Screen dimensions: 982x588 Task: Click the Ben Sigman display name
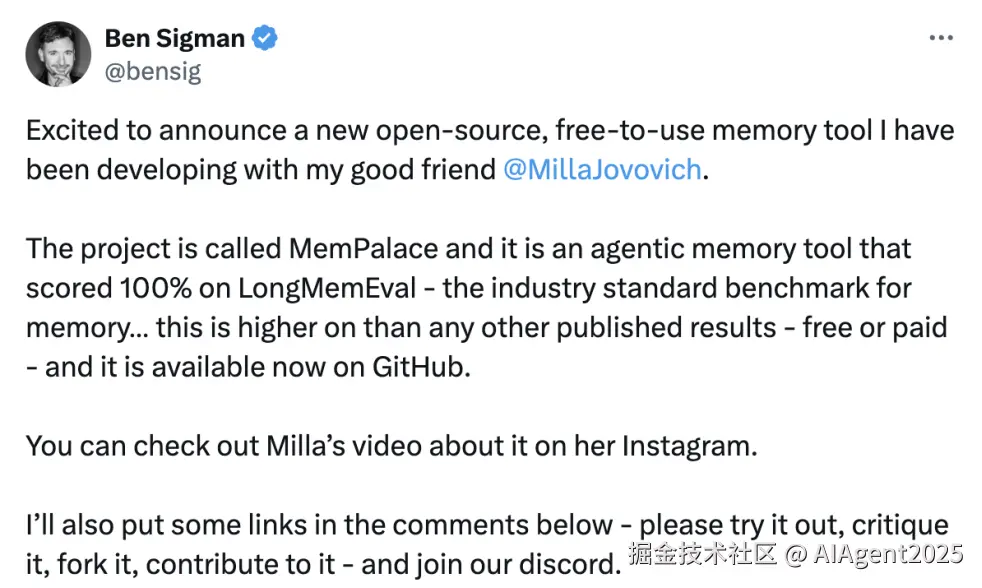pos(174,39)
